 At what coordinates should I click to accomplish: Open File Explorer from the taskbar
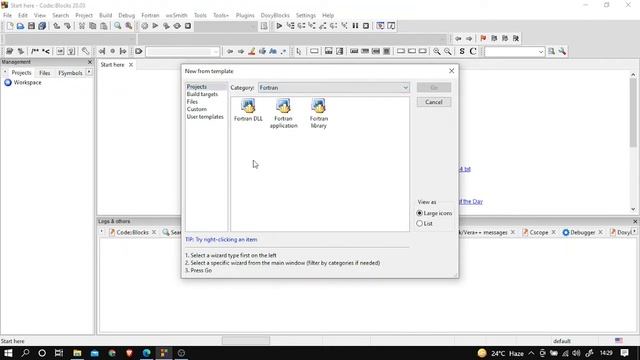click(77, 353)
